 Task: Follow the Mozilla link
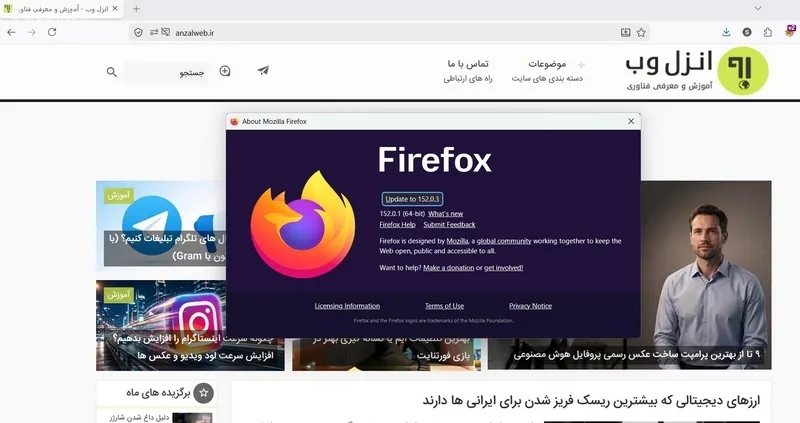pyautogui.click(x=457, y=241)
